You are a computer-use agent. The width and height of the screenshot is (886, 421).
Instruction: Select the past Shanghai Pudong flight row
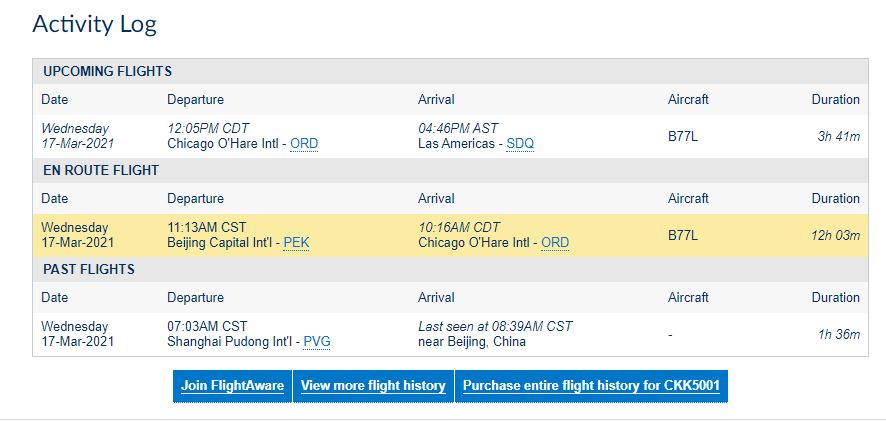click(450, 335)
